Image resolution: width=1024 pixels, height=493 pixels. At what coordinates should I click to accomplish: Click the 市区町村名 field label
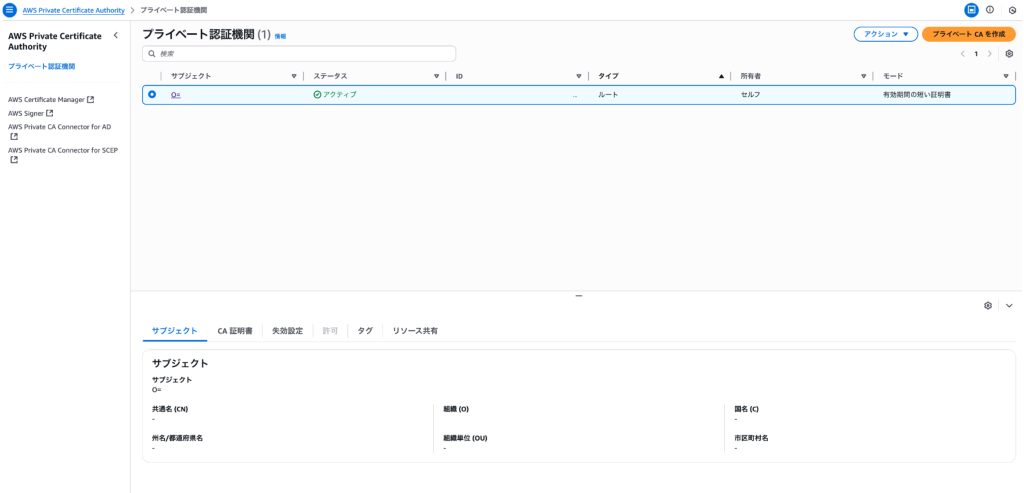tap(751, 438)
